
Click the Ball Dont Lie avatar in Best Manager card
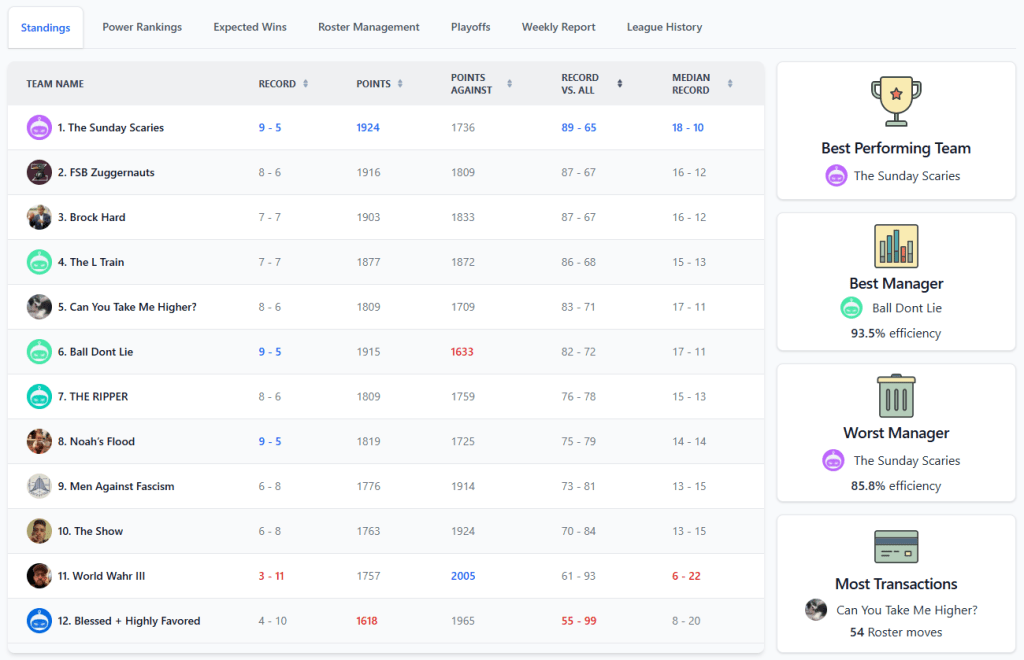coord(851,308)
